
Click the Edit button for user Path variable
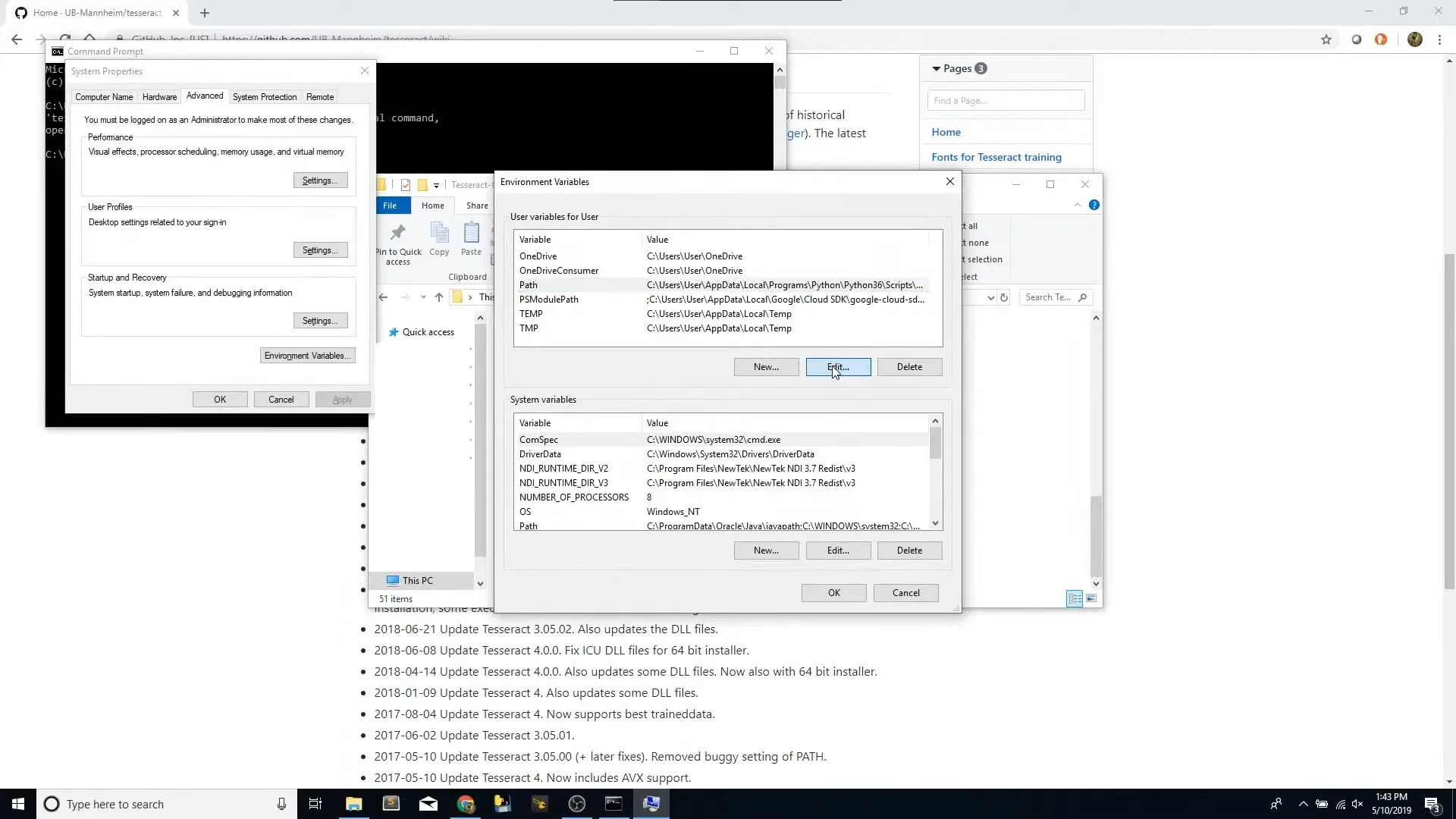[838, 366]
